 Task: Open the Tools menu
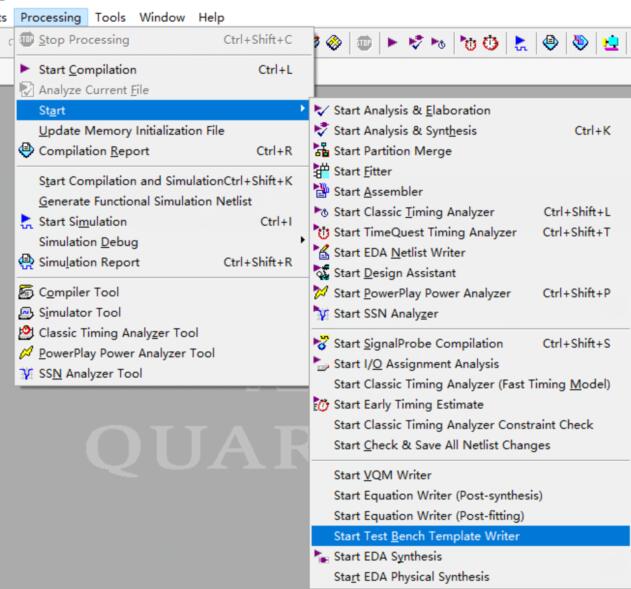(110, 17)
